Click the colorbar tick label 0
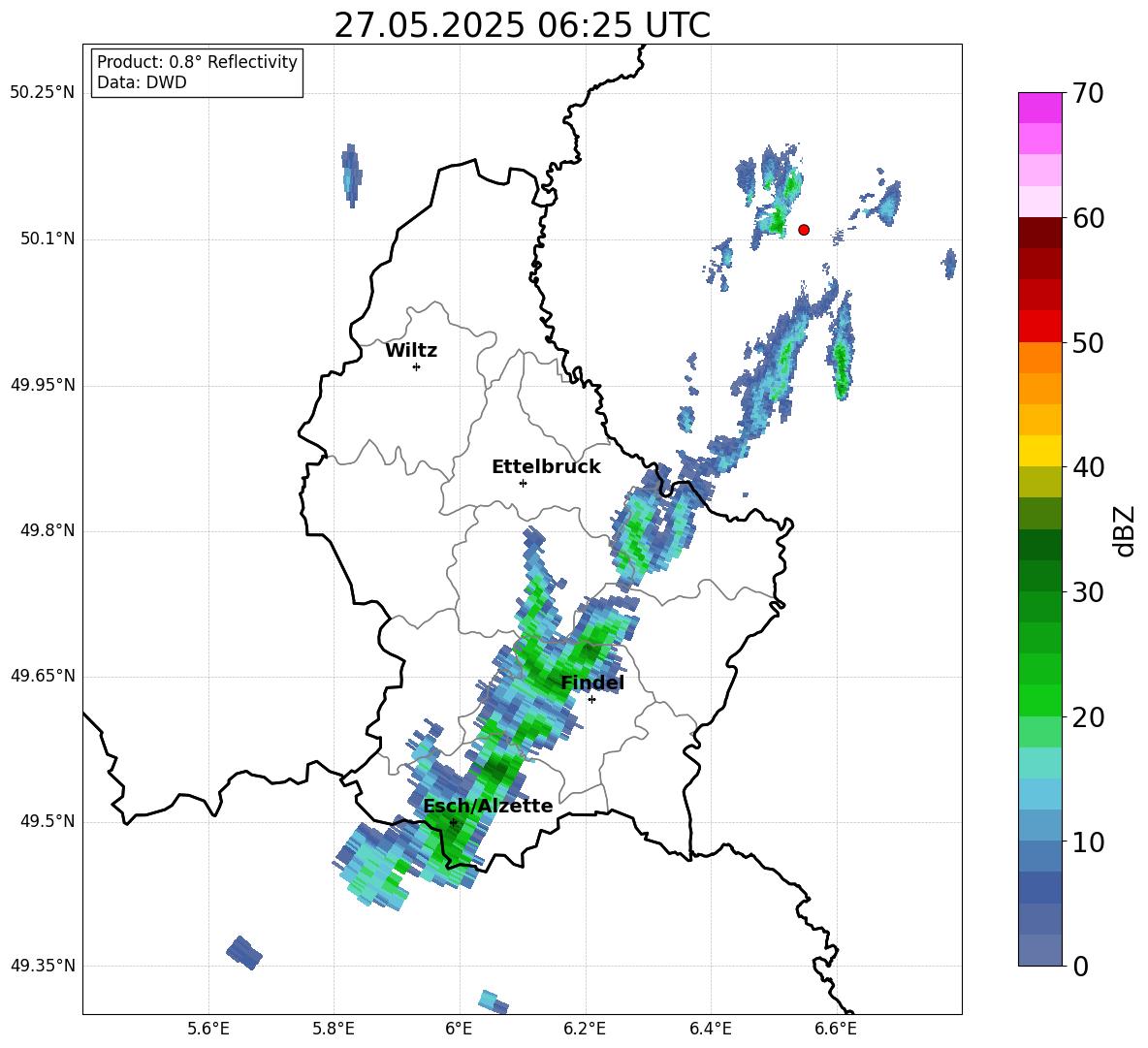Image resolution: width=1148 pixels, height=1048 pixels. 1080,967
